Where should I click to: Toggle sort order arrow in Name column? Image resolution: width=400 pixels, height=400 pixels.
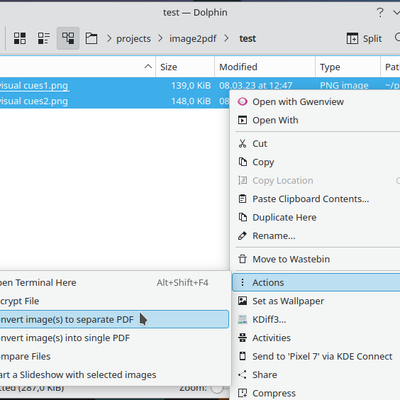click(148, 67)
